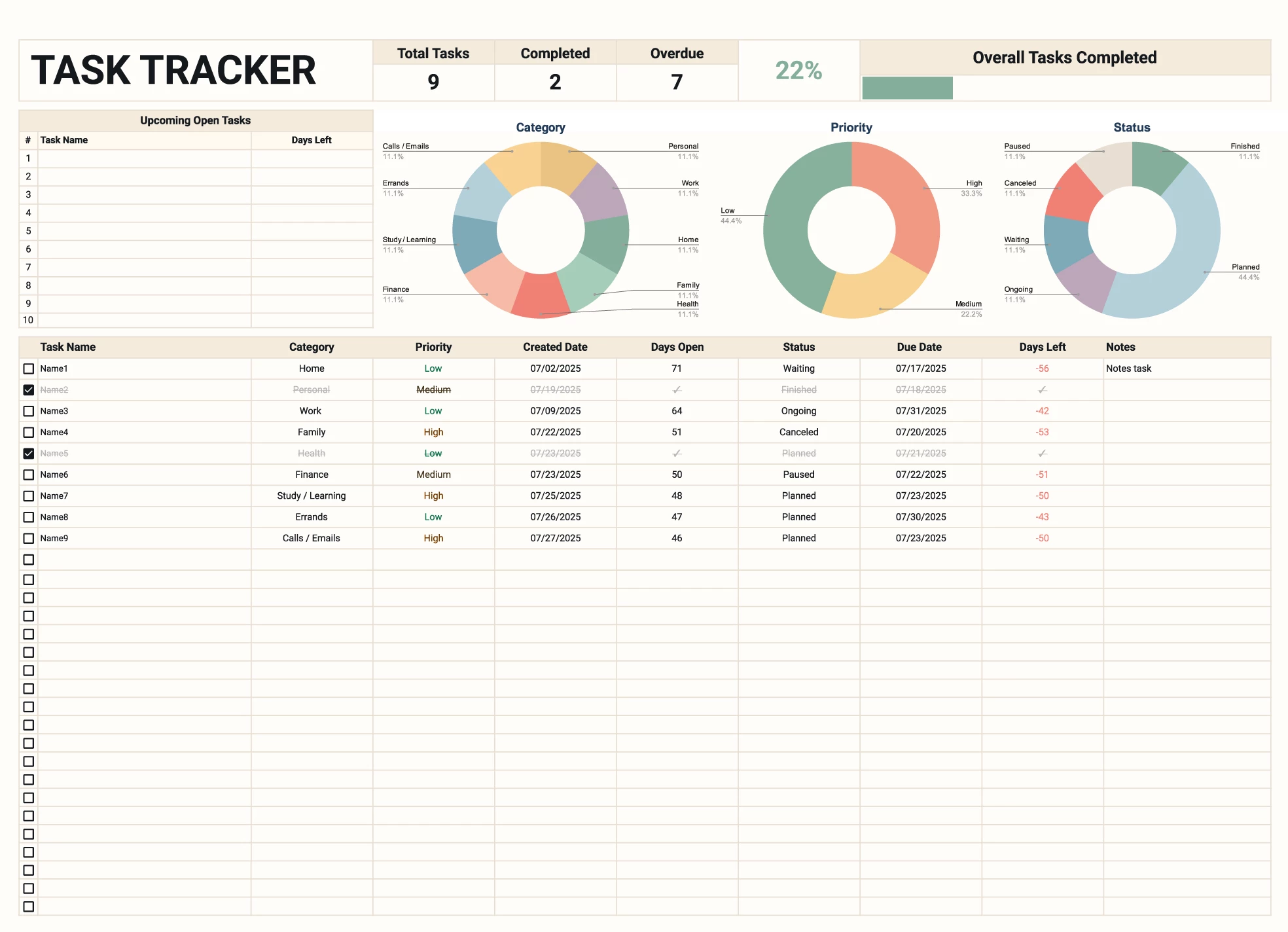Uncheck the completed Name2 checkbox
The width and height of the screenshot is (1288, 932).
pos(29,390)
